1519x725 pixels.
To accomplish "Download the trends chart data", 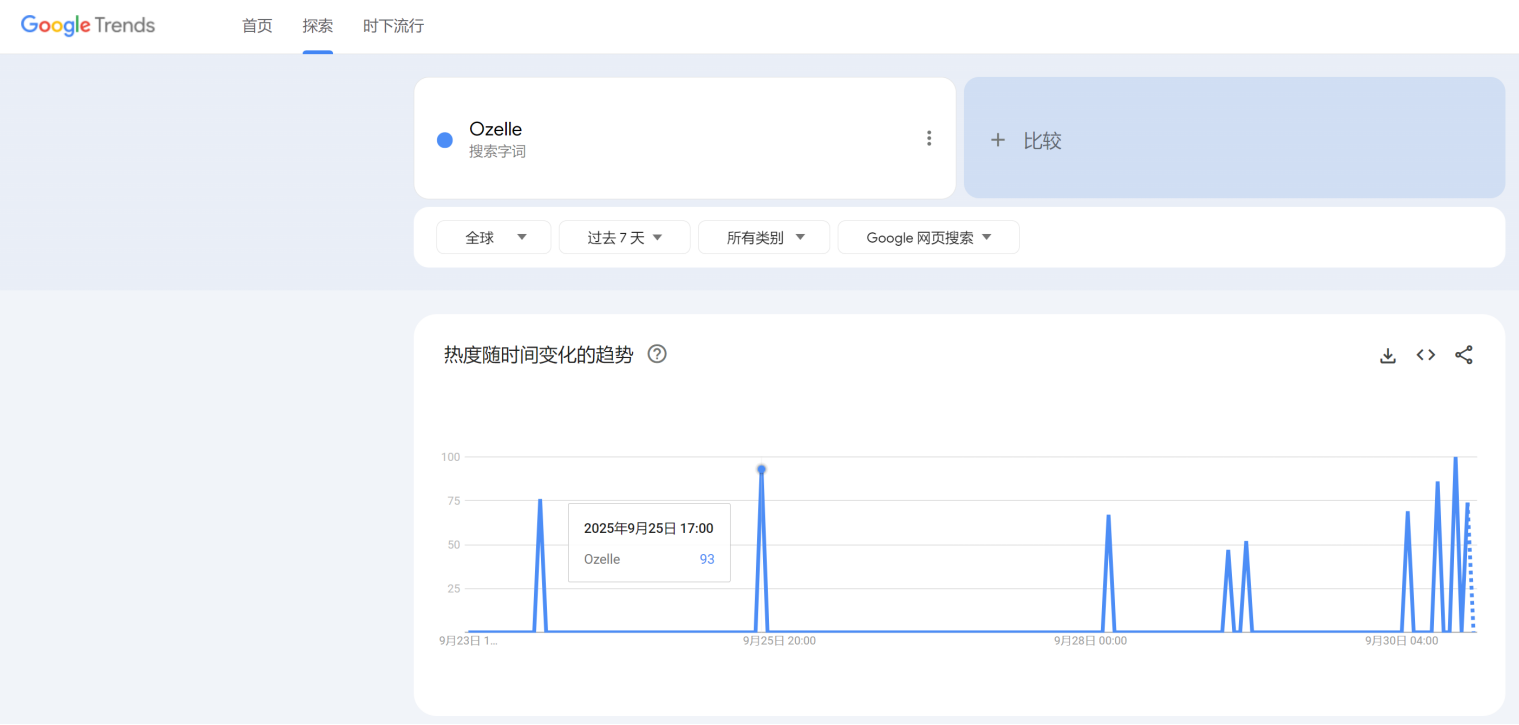I will 1387,354.
